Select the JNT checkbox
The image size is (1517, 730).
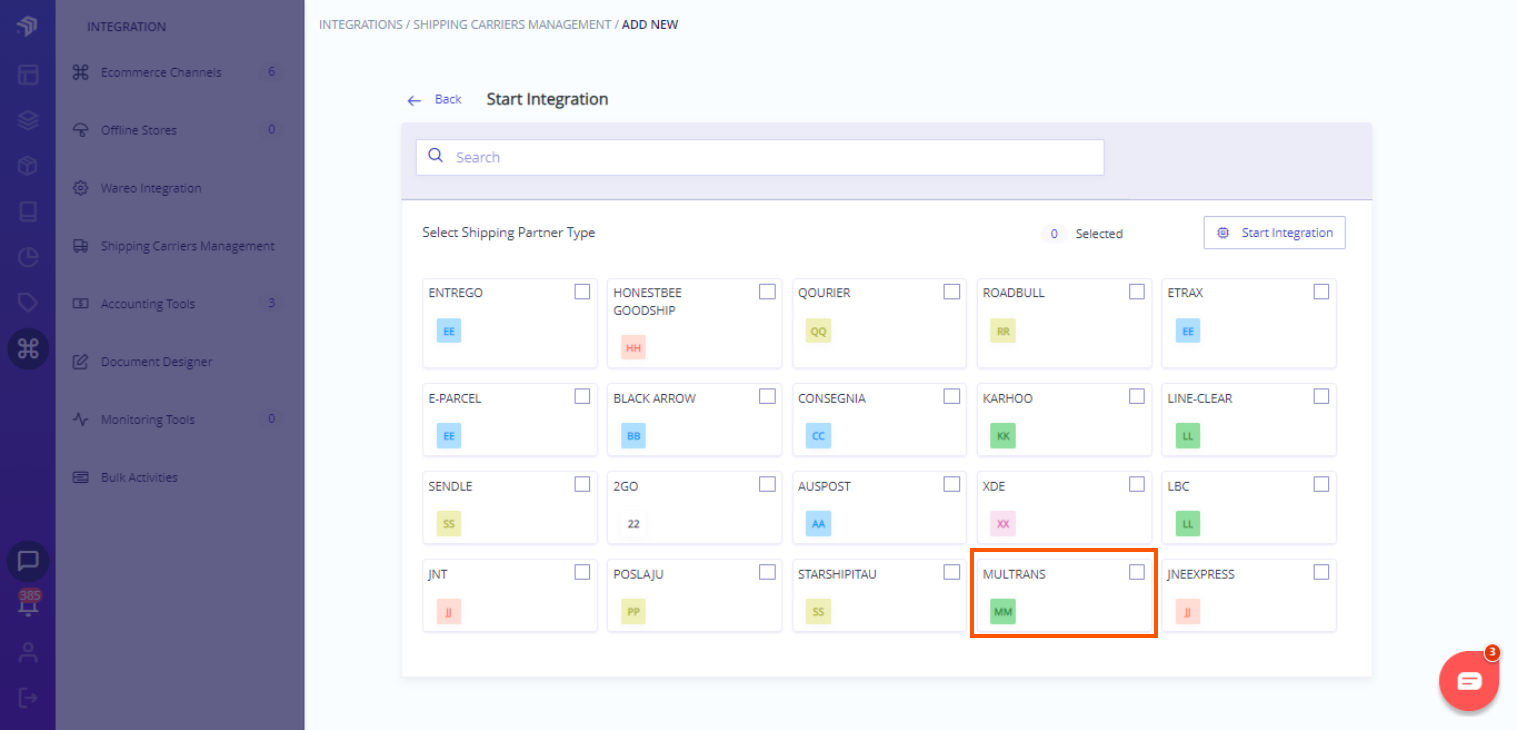tap(582, 572)
